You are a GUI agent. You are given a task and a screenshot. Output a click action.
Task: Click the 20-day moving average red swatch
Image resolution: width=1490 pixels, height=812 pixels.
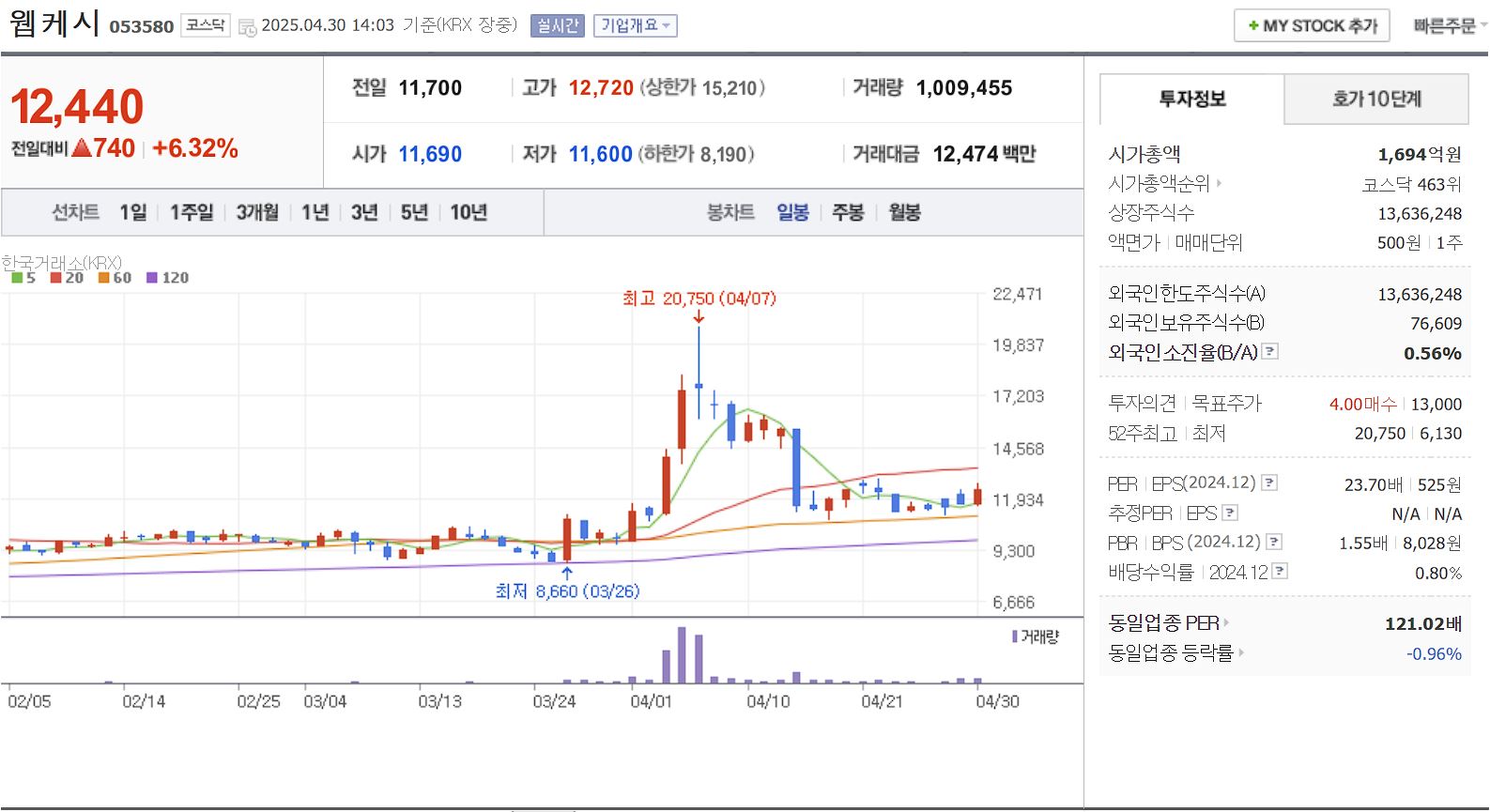coord(55,278)
